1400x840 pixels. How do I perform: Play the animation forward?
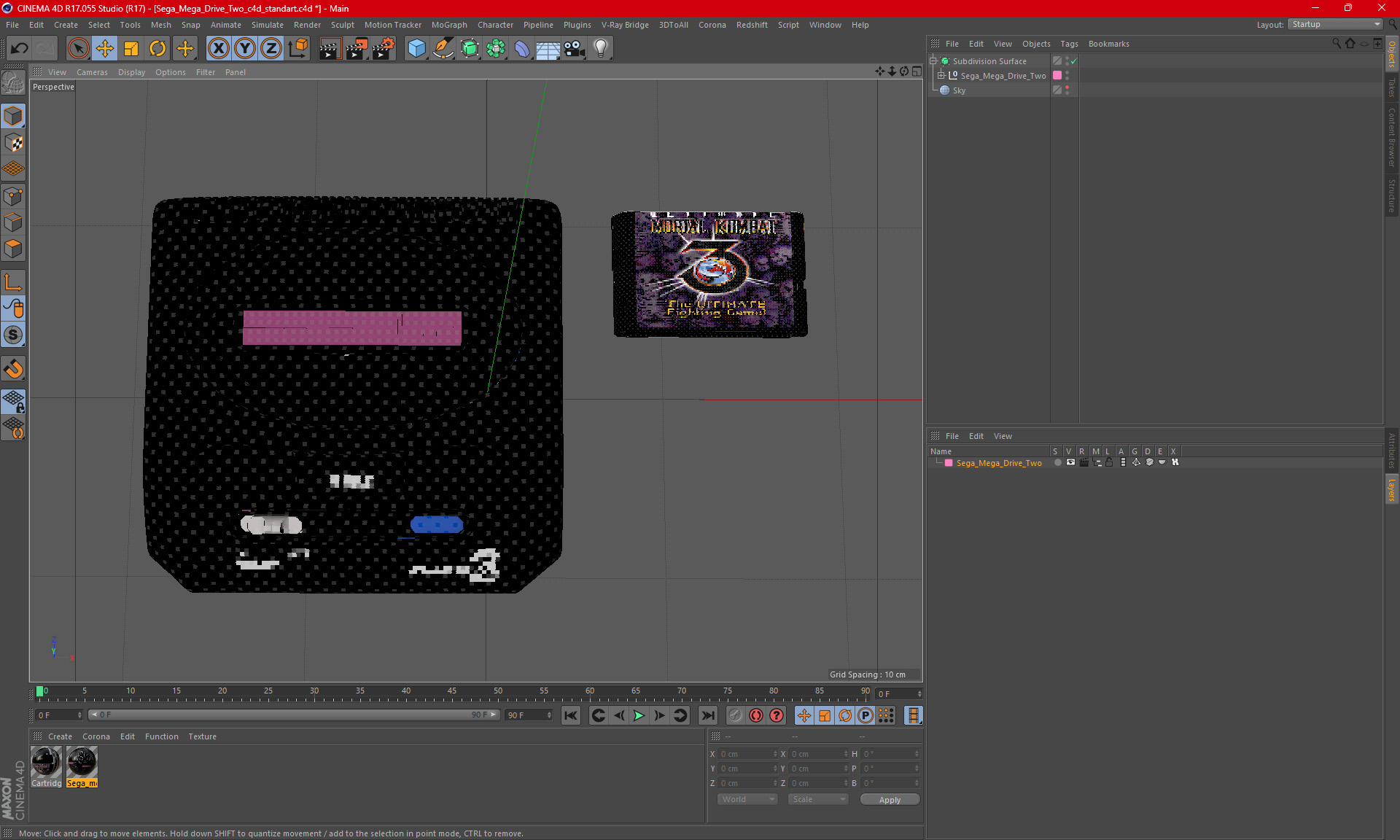pyautogui.click(x=639, y=716)
